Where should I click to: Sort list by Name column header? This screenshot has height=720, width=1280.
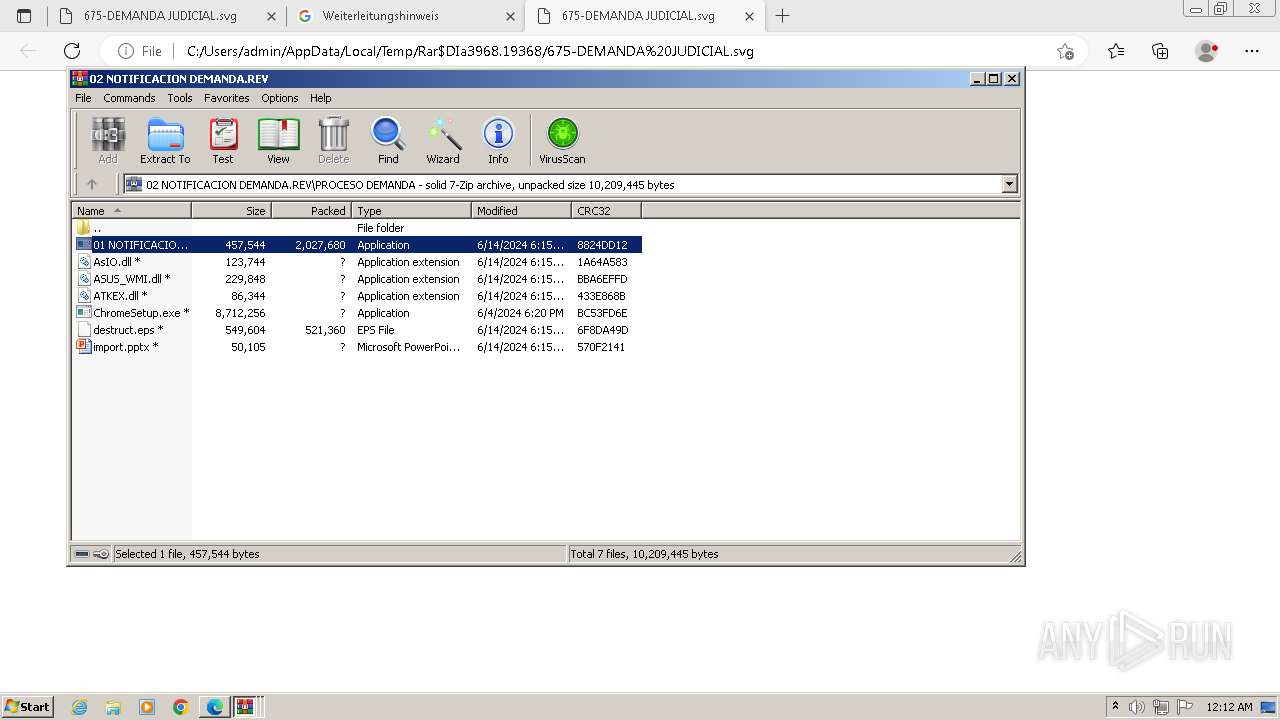(131, 211)
